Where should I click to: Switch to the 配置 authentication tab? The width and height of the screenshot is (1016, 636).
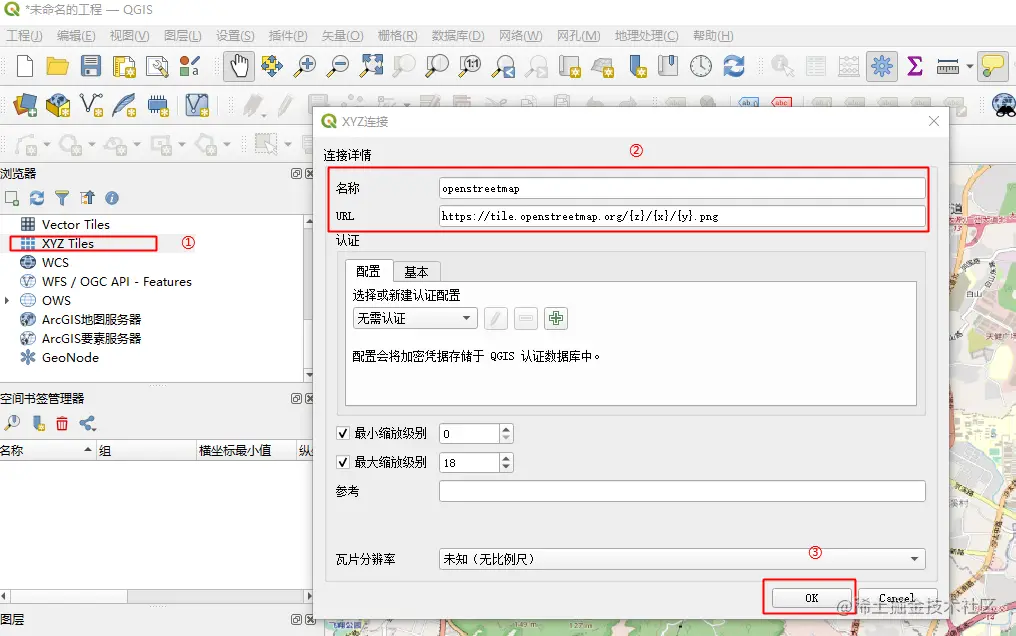[369, 271]
